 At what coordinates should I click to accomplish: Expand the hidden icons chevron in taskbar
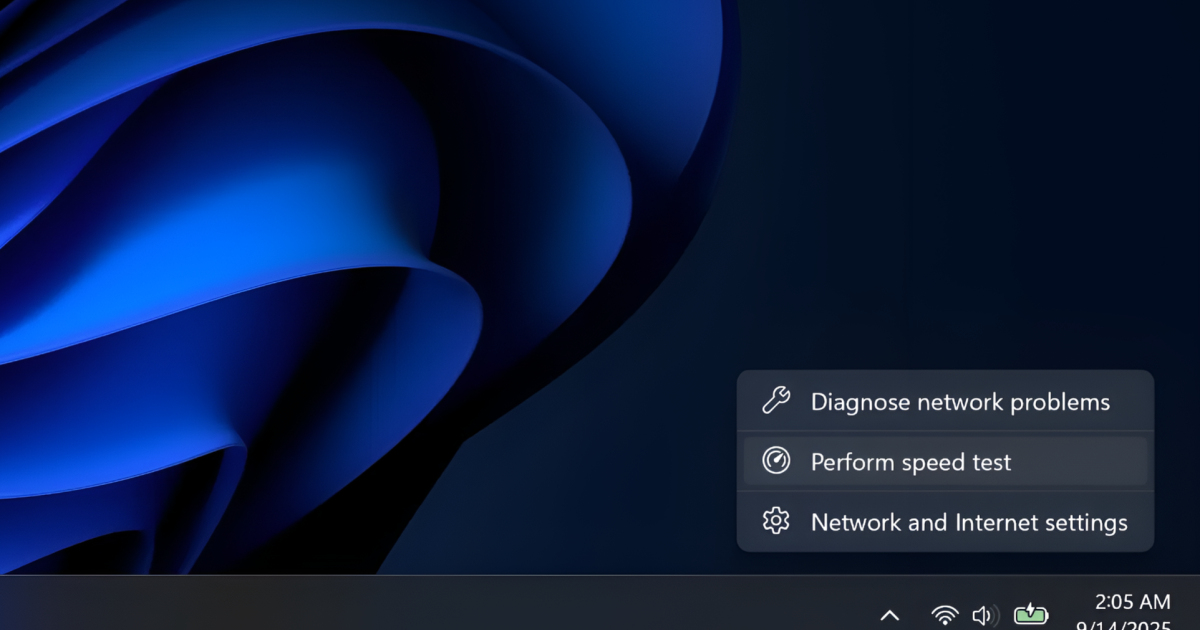coord(889,614)
